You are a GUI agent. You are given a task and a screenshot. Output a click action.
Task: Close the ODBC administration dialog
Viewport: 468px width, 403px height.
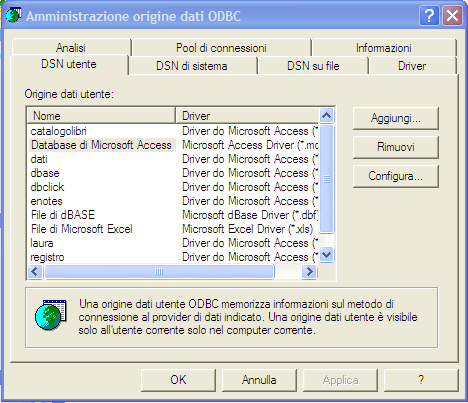click(452, 15)
